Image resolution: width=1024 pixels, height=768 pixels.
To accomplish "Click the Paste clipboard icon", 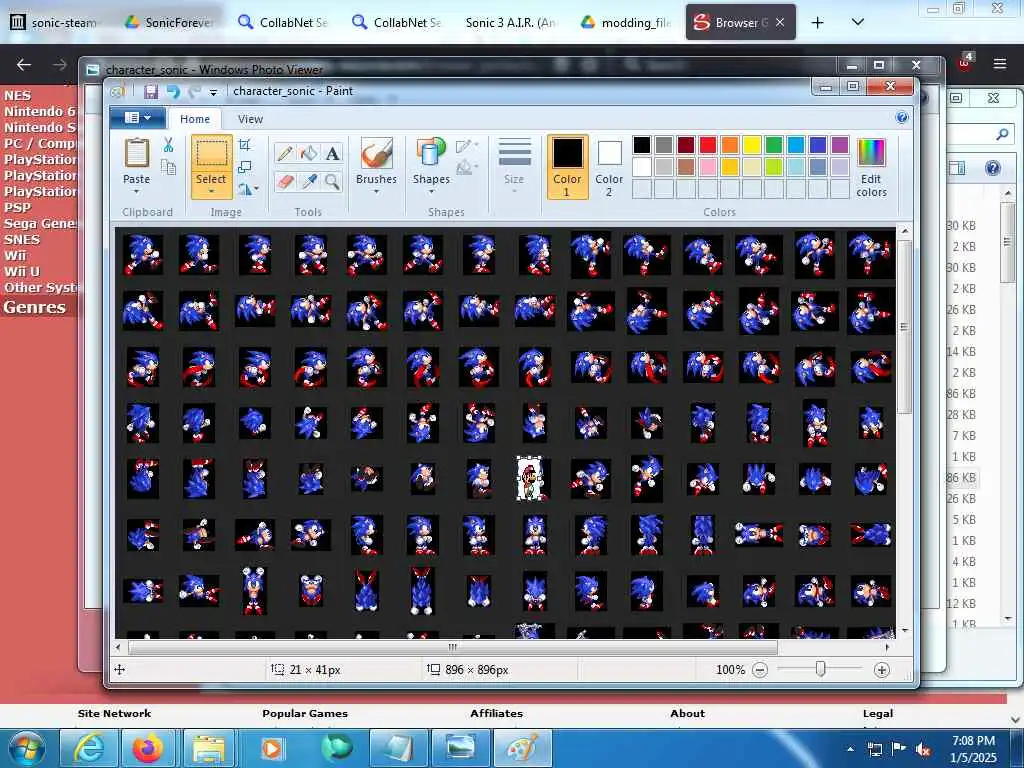I will click(136, 154).
